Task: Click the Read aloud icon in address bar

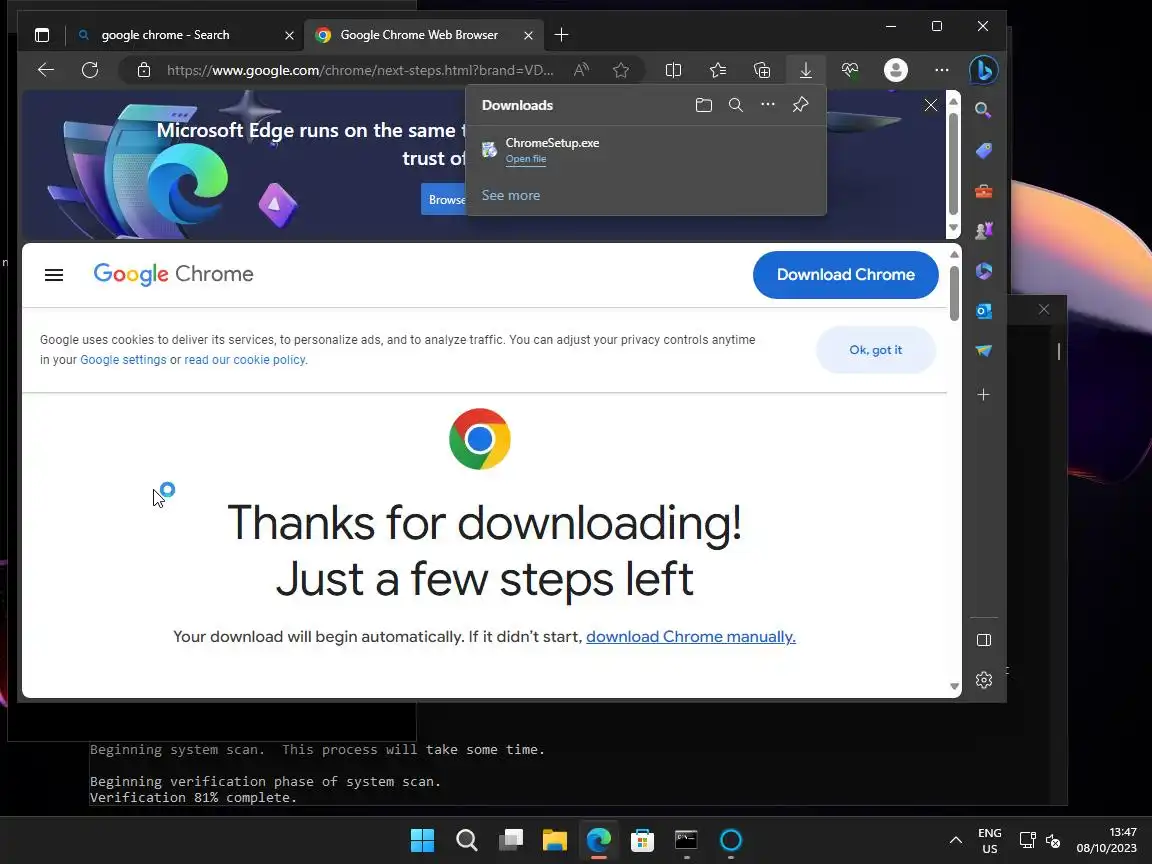Action: [581, 70]
